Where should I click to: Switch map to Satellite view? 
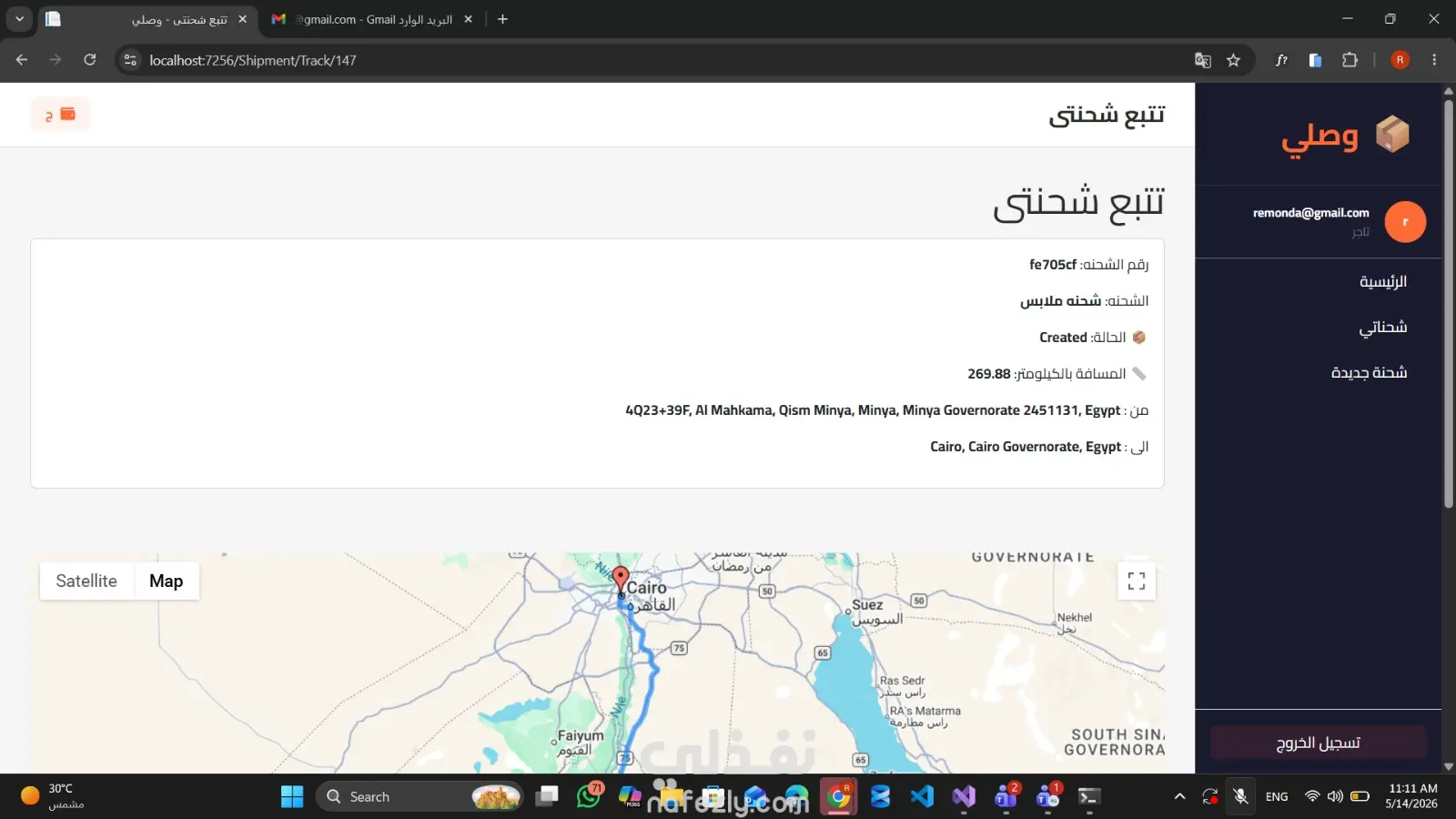[x=86, y=581]
